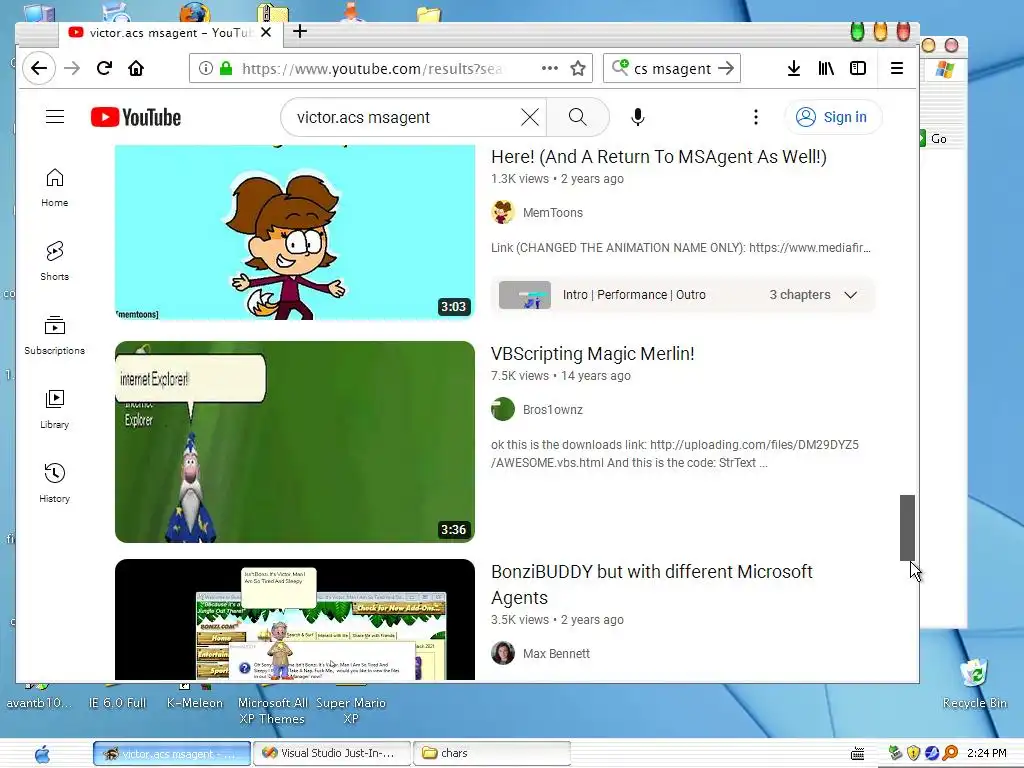The image size is (1024, 768).
Task: Click in the browser URL address bar
Action: (370, 69)
